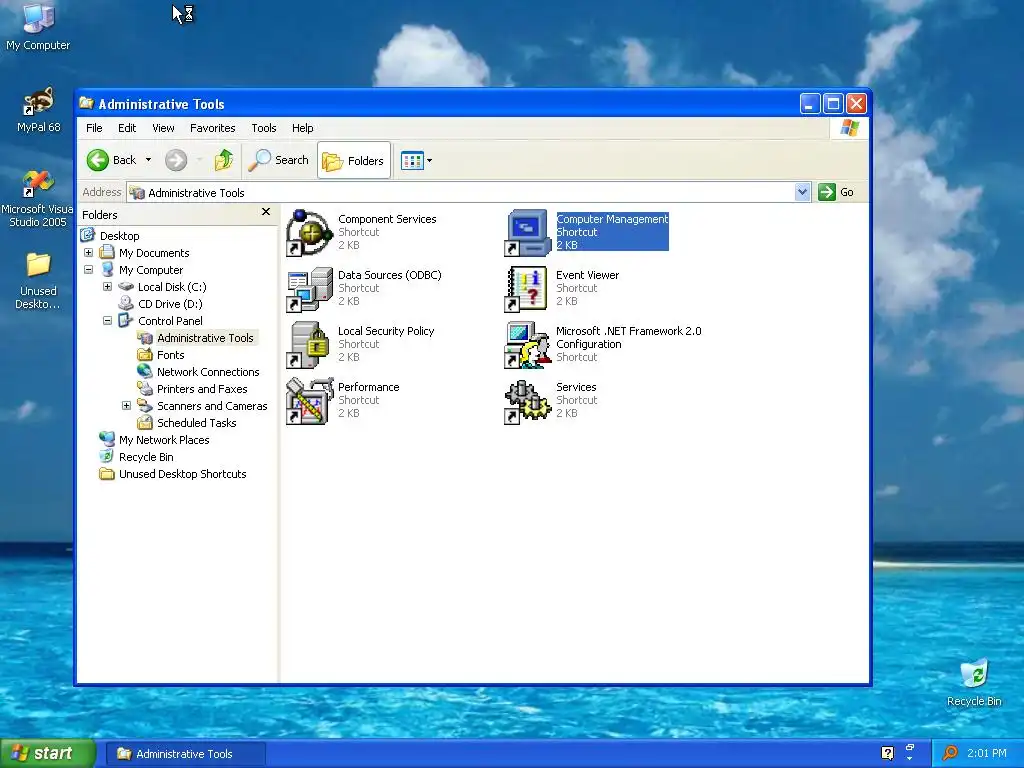Open the Back history dropdown arrow

148,160
